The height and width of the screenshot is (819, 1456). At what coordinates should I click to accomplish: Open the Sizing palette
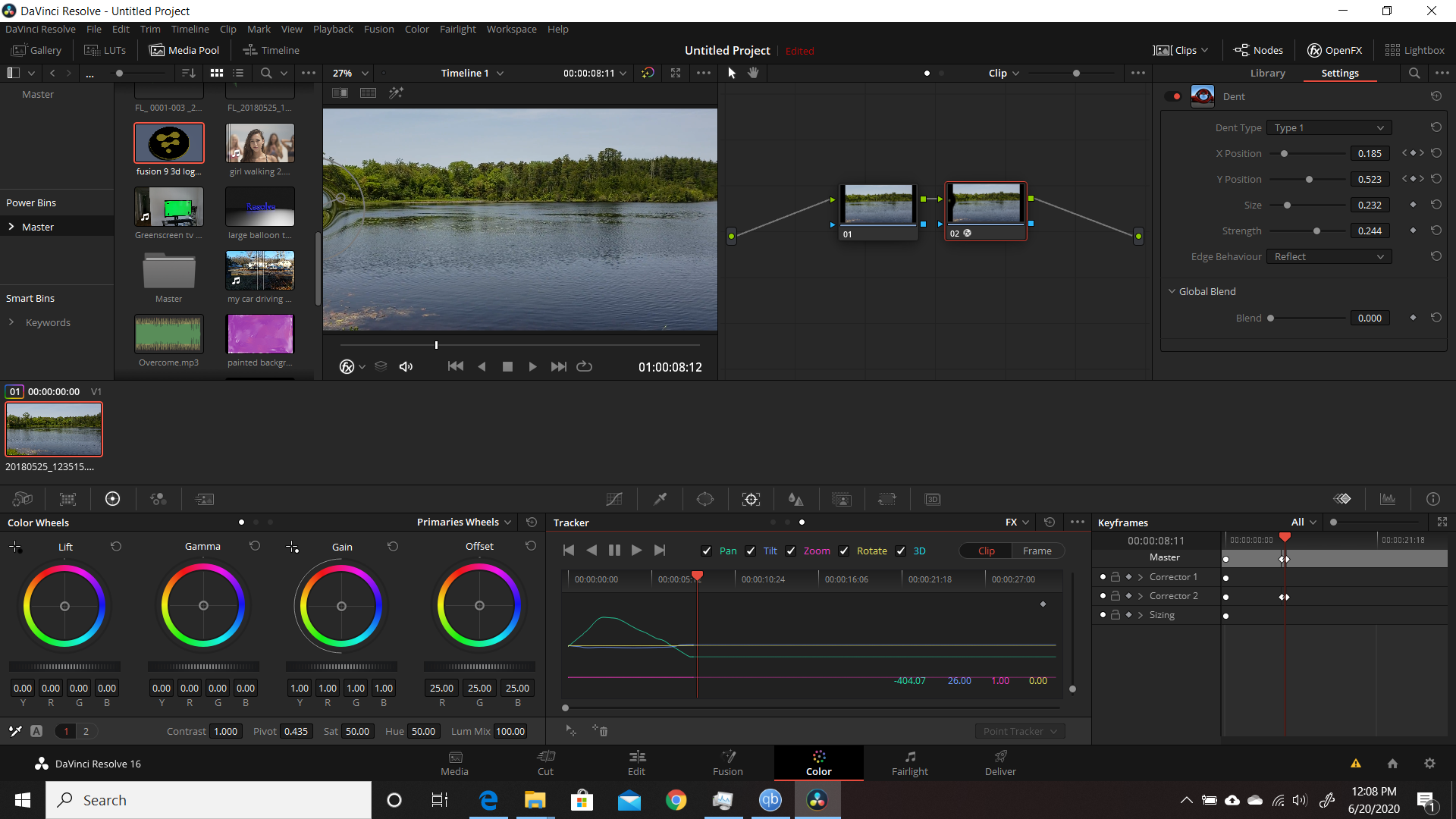(x=887, y=499)
